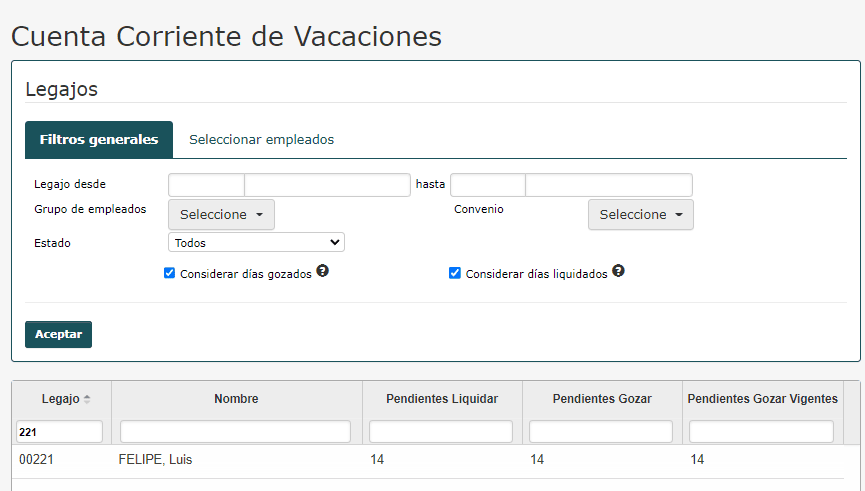Viewport: 865px width, 491px height.
Task: Click the Legajo filter box containing 221
Action: 59,431
